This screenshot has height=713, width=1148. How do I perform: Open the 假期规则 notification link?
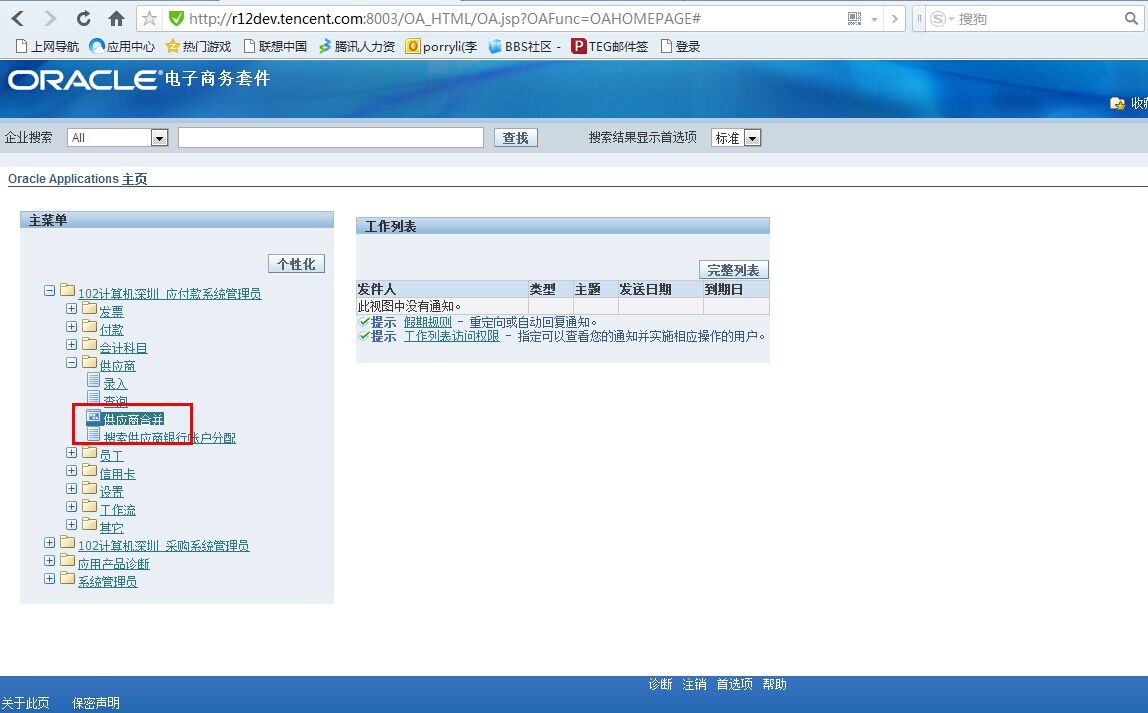click(x=428, y=321)
